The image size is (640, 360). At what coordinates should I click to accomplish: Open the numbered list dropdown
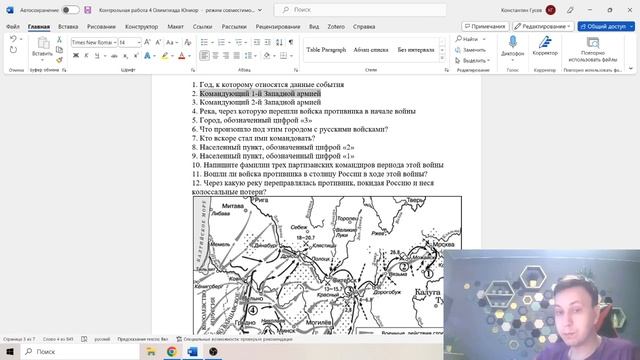229,42
